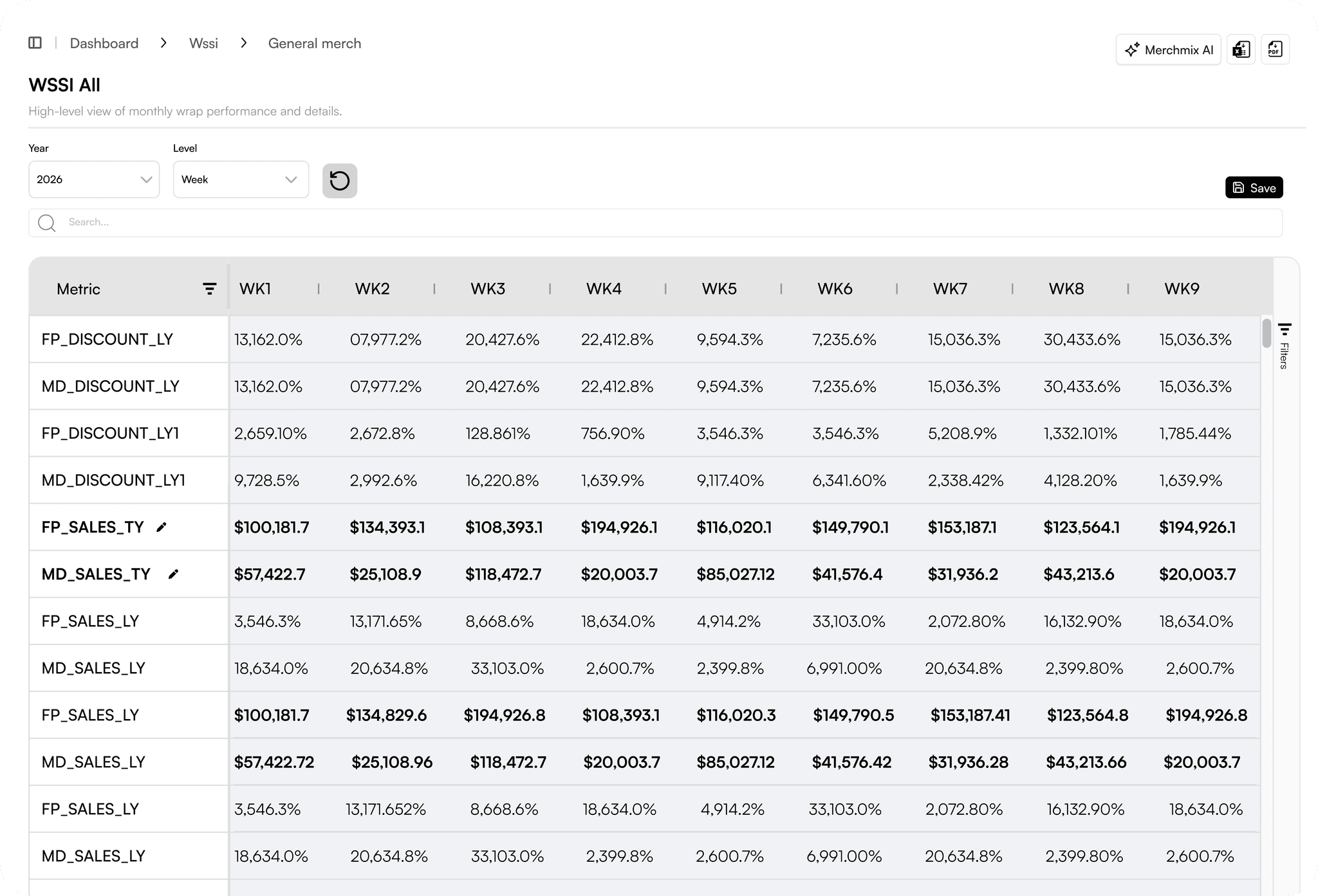Edit MD_SALES_TY row with pencil icon
Viewport: 1318px width, 896px height.
[x=173, y=574]
